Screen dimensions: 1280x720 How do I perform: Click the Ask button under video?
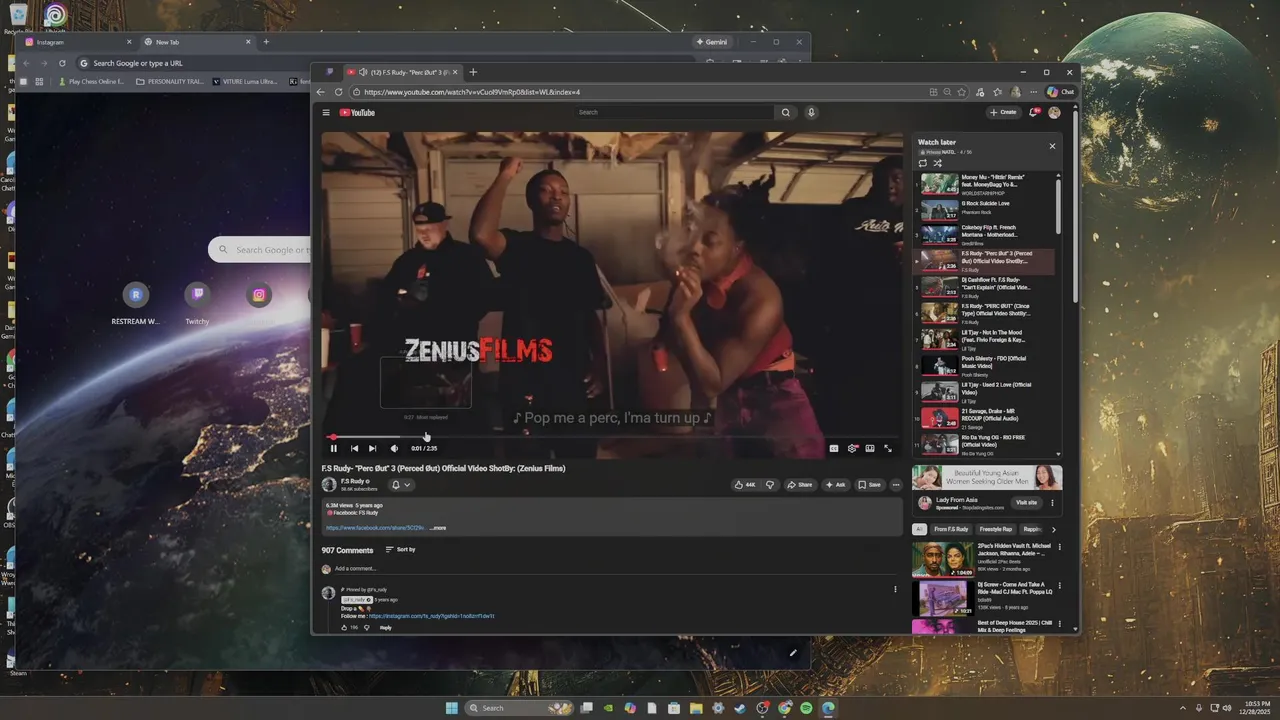tap(836, 485)
